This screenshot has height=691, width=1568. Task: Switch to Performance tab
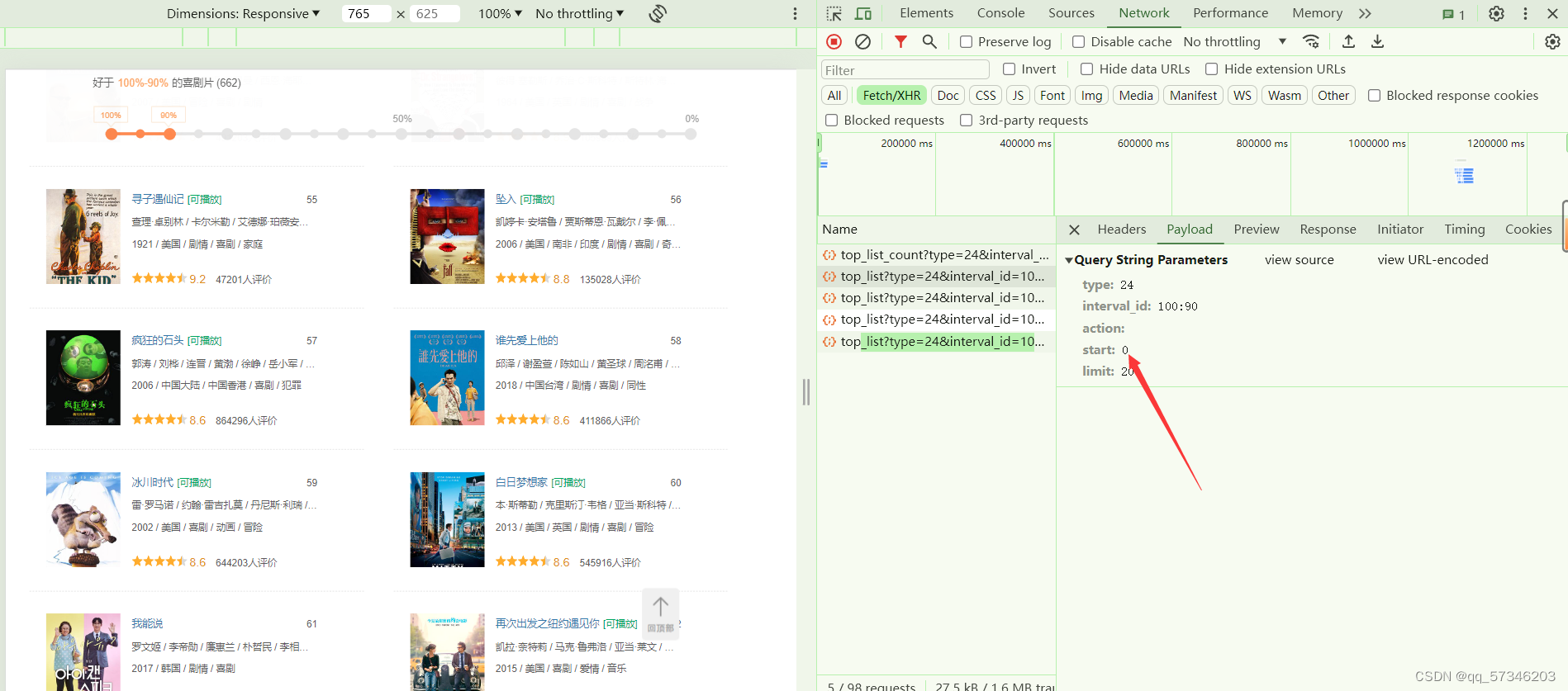(1230, 13)
